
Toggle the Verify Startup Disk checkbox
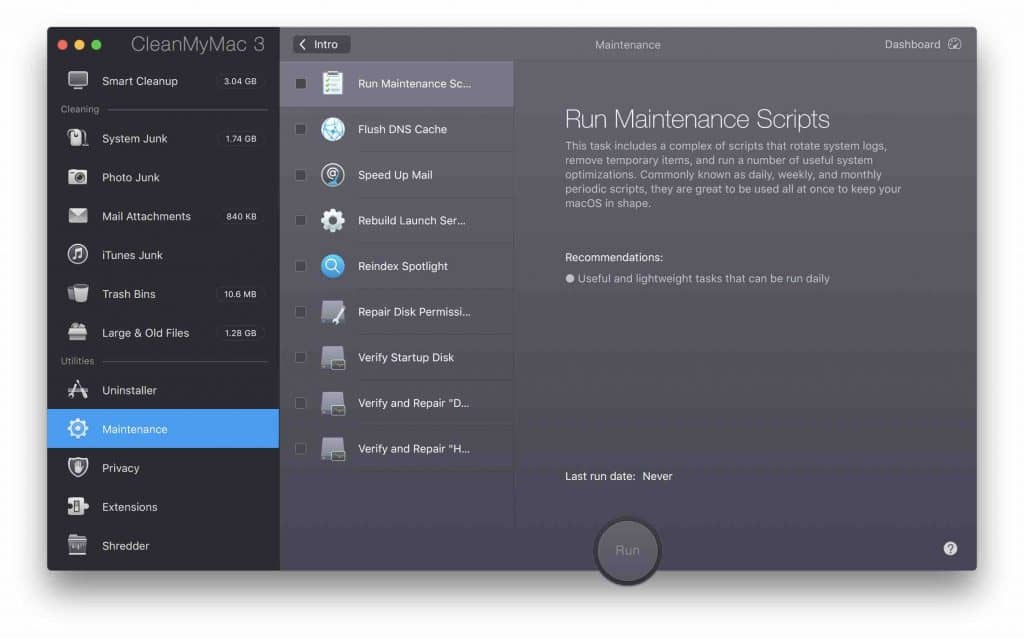tap(300, 357)
